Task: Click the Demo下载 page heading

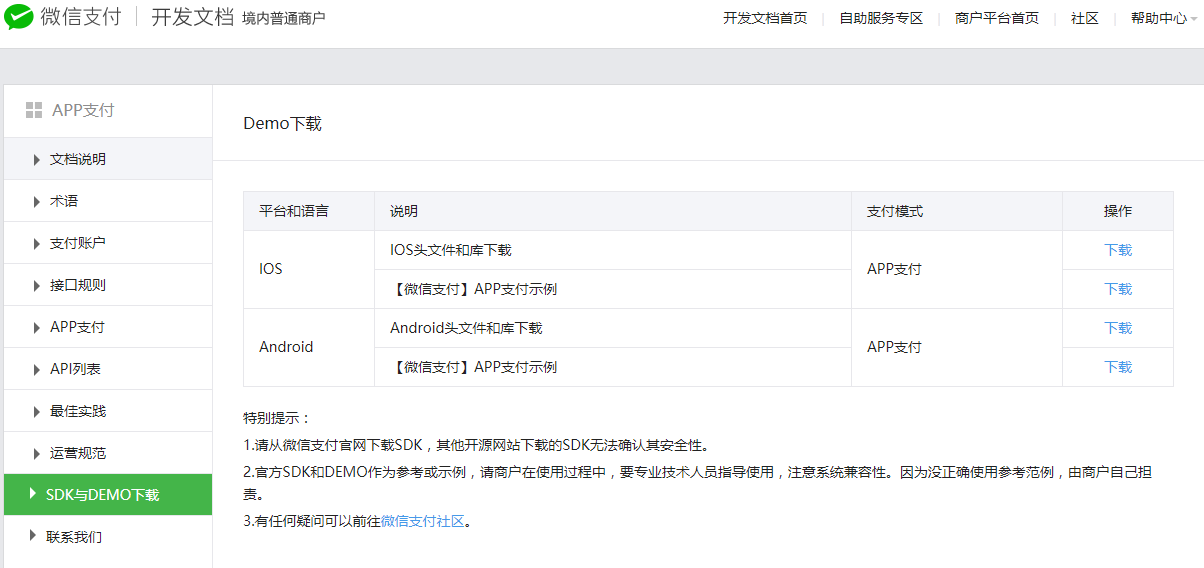Action: tap(283, 124)
